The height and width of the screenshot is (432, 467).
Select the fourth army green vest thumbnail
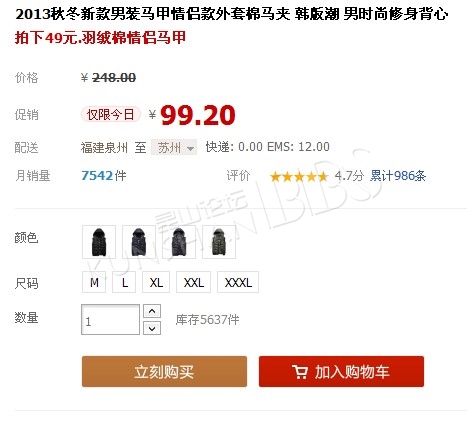click(x=219, y=242)
